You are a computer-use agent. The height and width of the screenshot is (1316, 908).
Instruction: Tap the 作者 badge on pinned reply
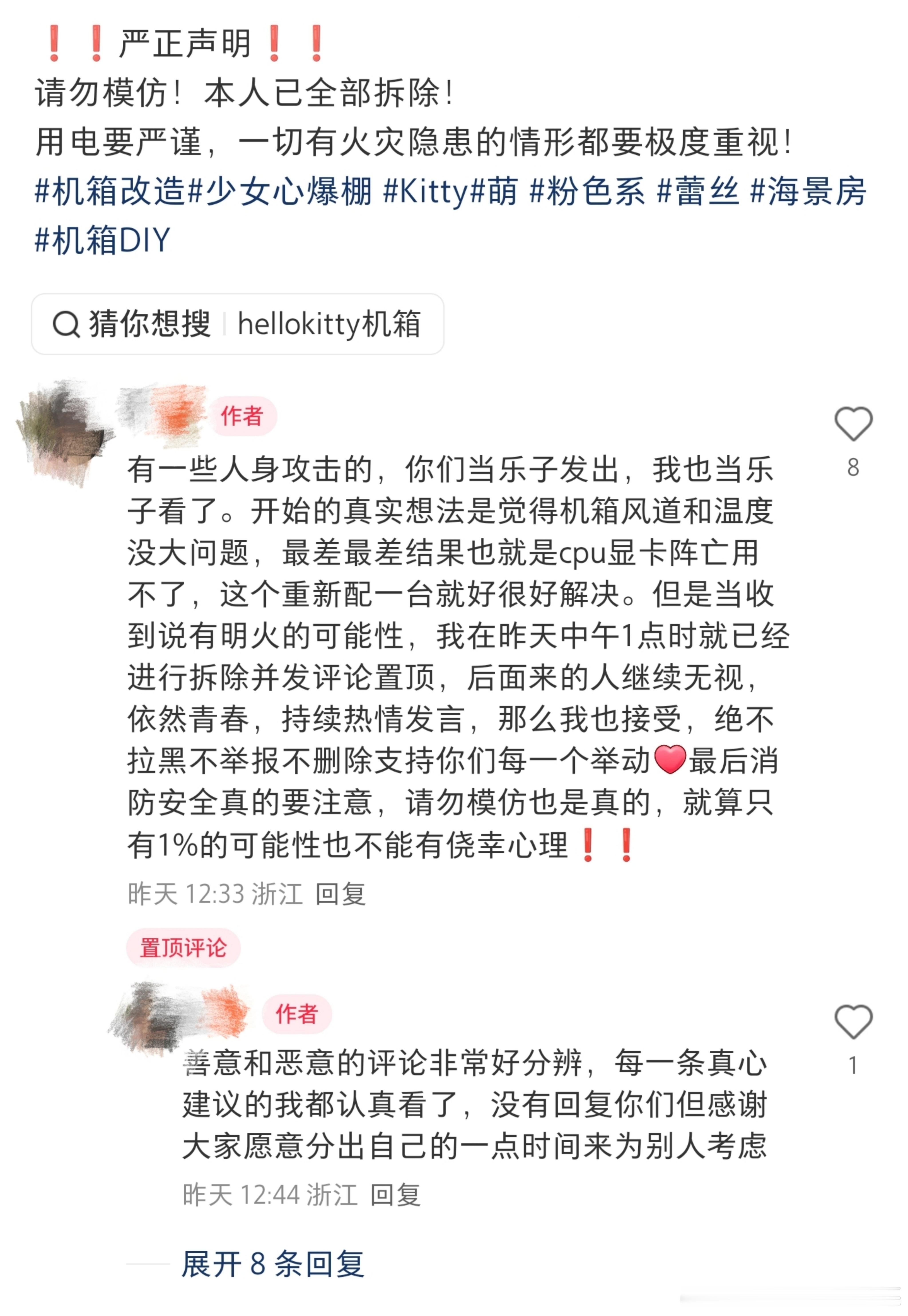point(297,1014)
